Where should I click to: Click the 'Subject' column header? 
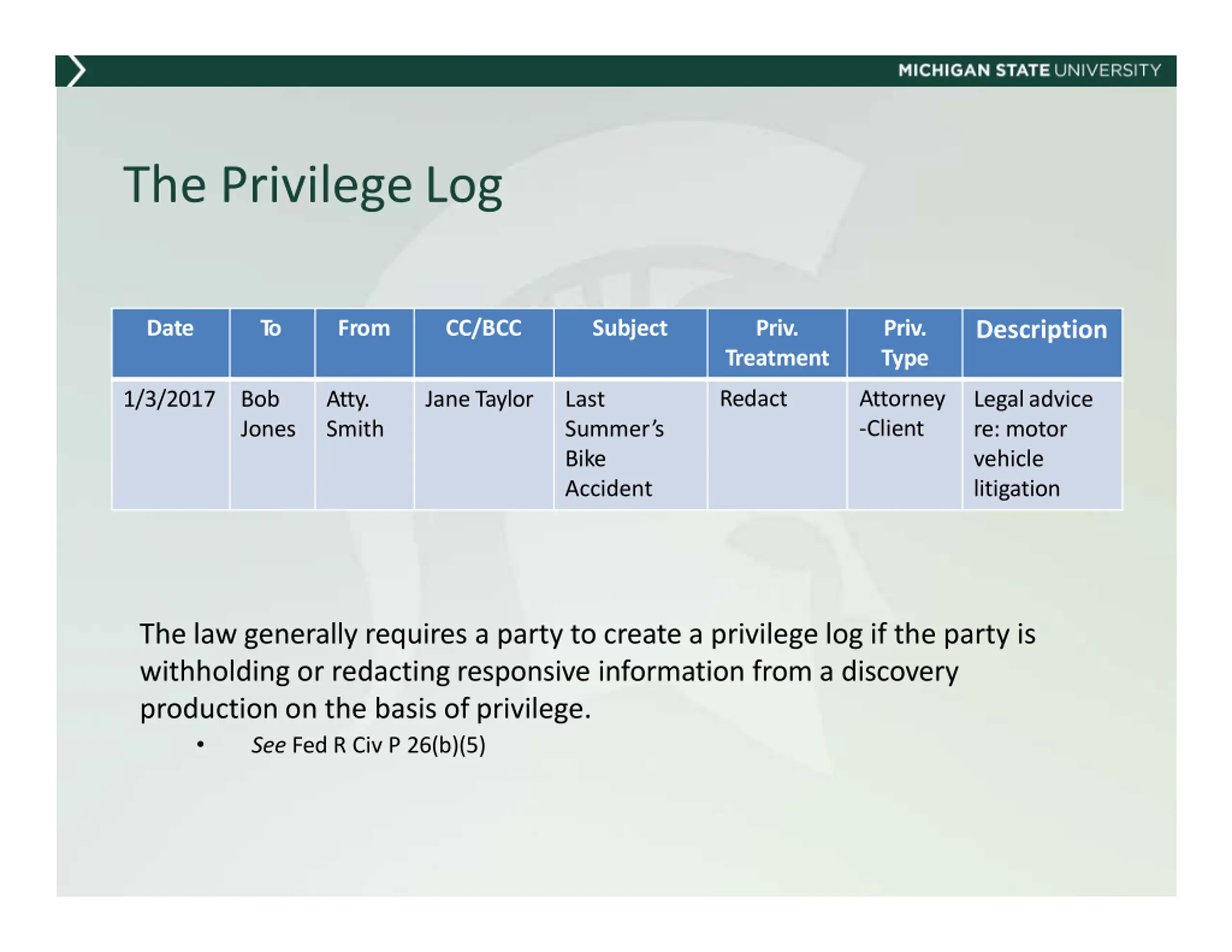630,343
